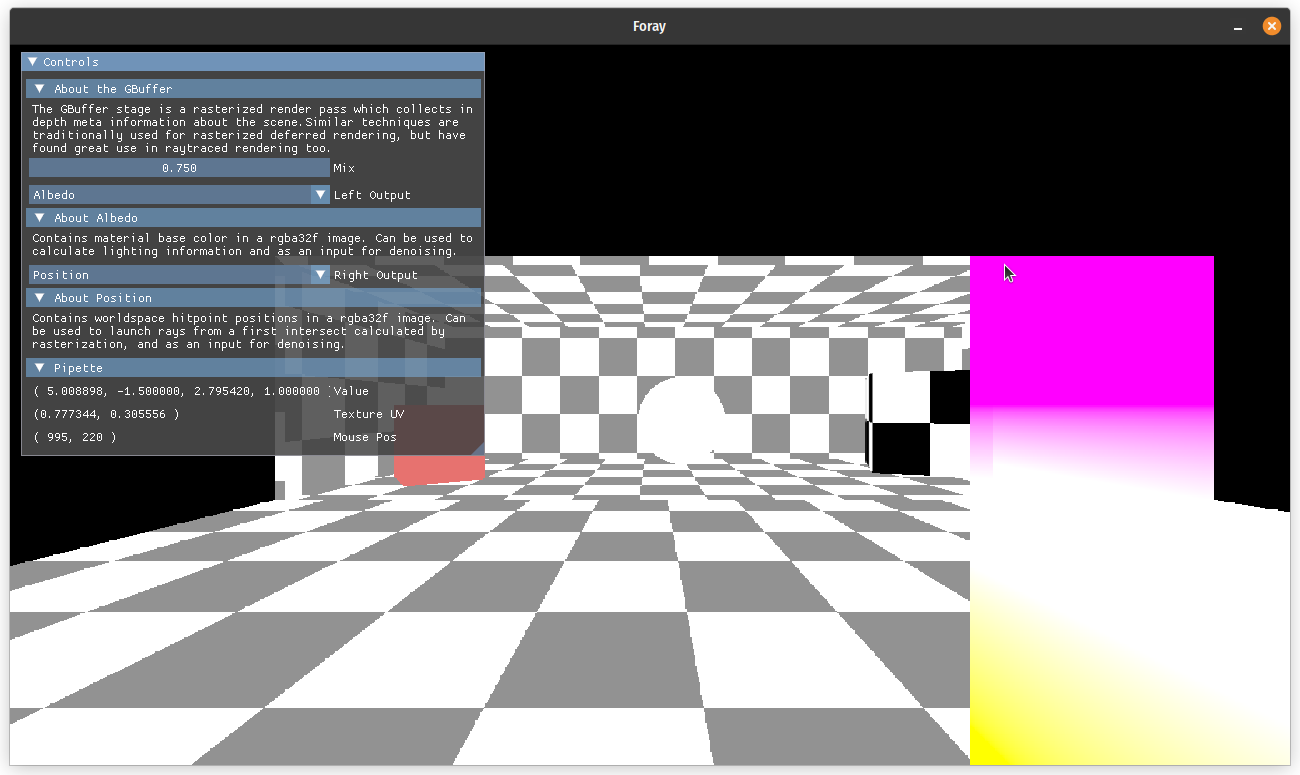Click the Controls window title bar

pyautogui.click(x=253, y=62)
